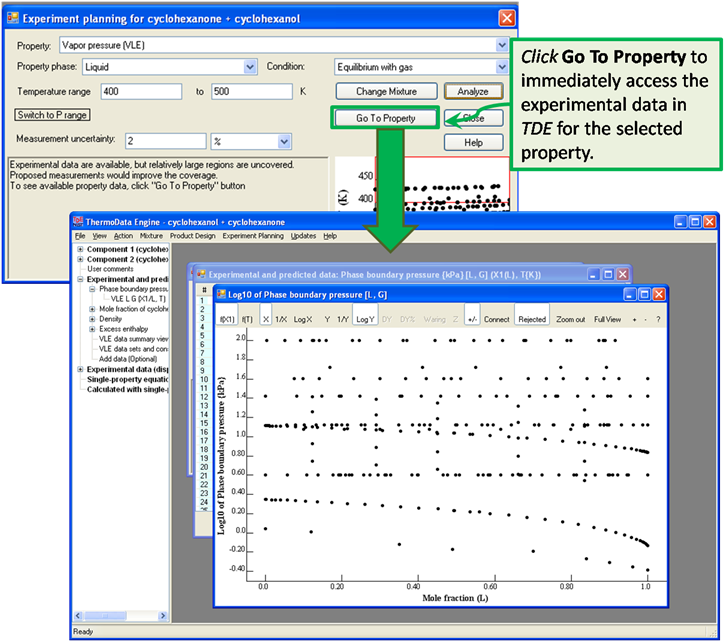Click the Analyze button
The image size is (727, 642).
click(473, 91)
